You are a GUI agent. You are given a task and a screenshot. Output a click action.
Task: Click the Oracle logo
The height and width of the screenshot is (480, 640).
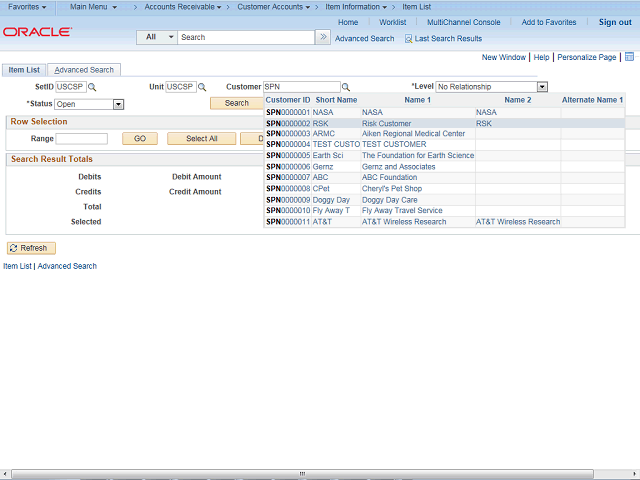click(38, 32)
